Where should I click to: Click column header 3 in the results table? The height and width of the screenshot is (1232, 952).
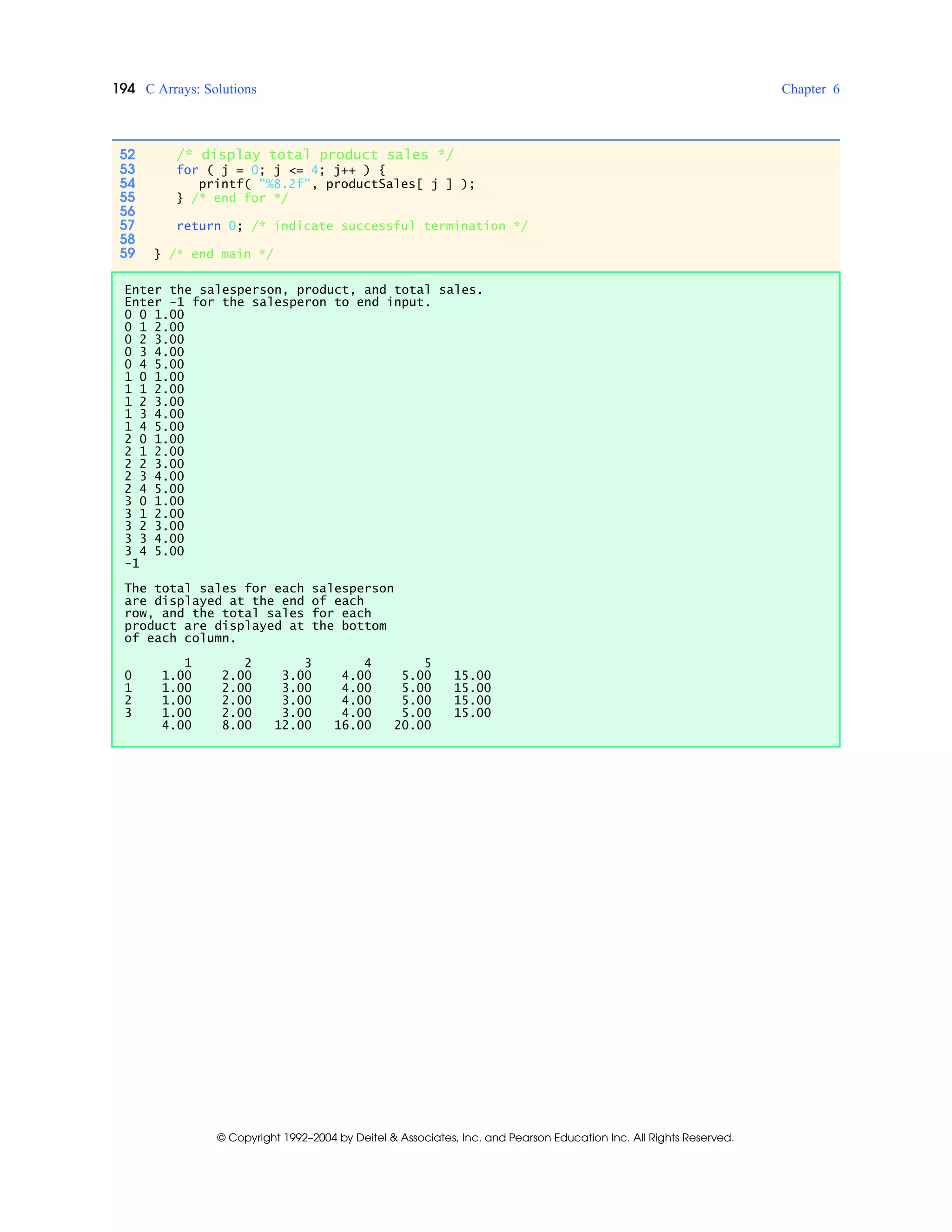(308, 663)
